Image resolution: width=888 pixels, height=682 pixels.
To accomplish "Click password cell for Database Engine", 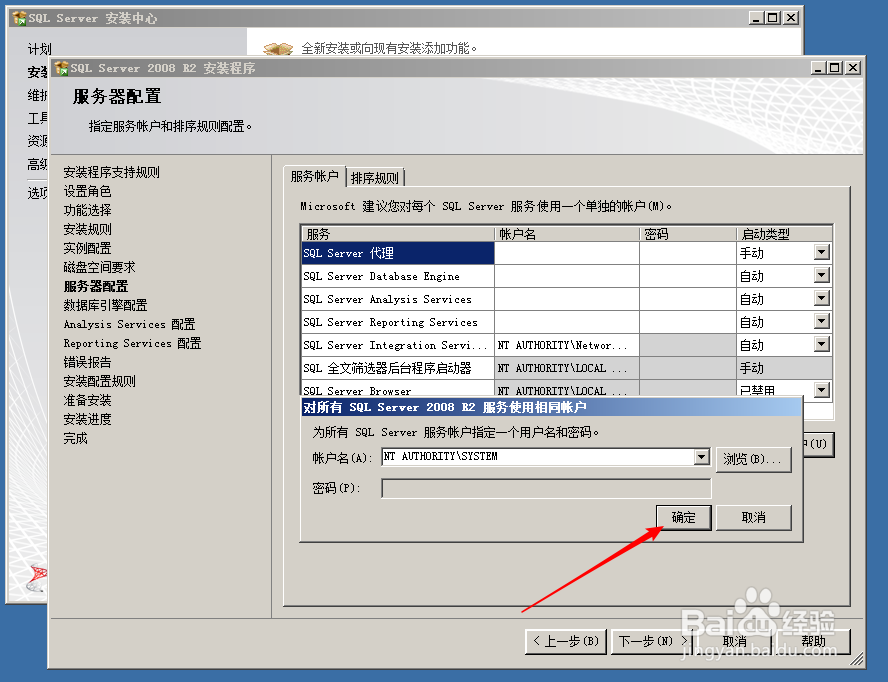I will point(688,276).
